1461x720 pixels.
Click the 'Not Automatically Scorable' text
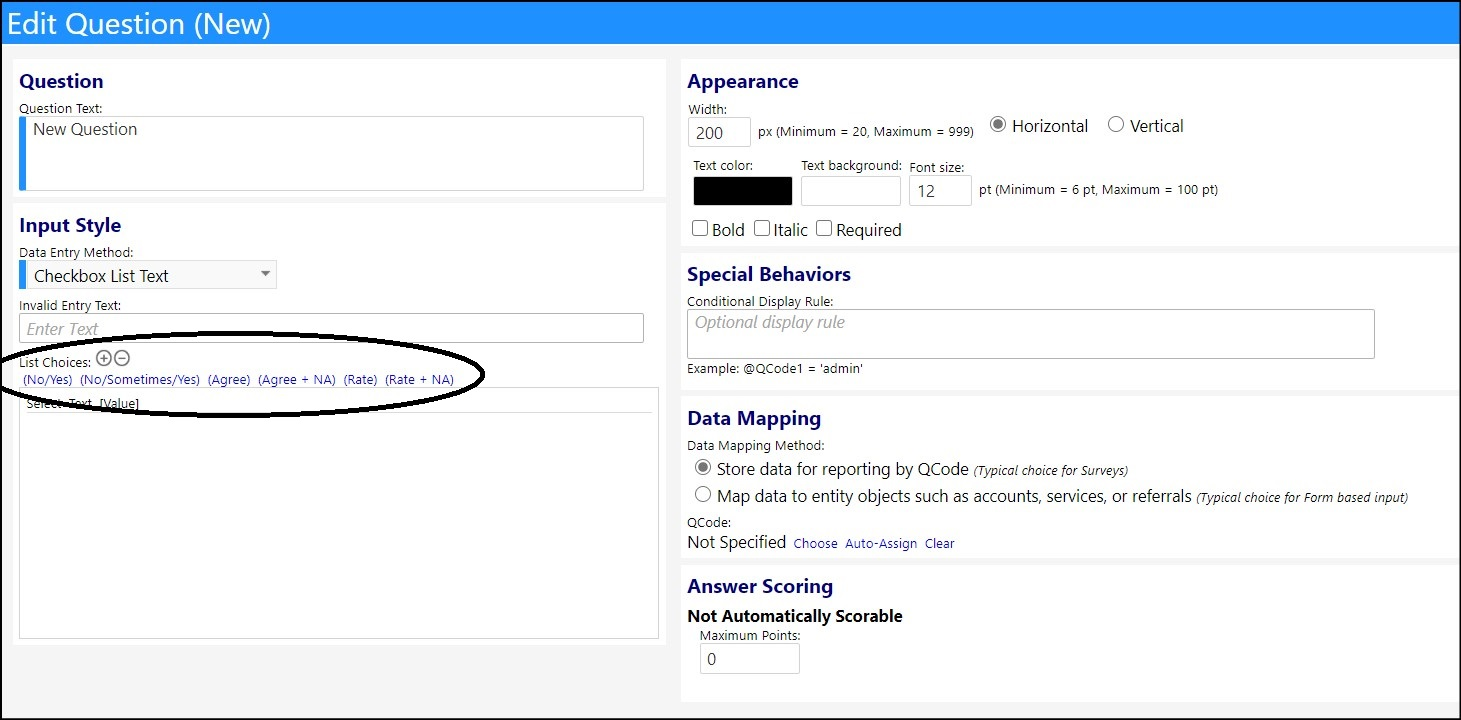click(795, 616)
